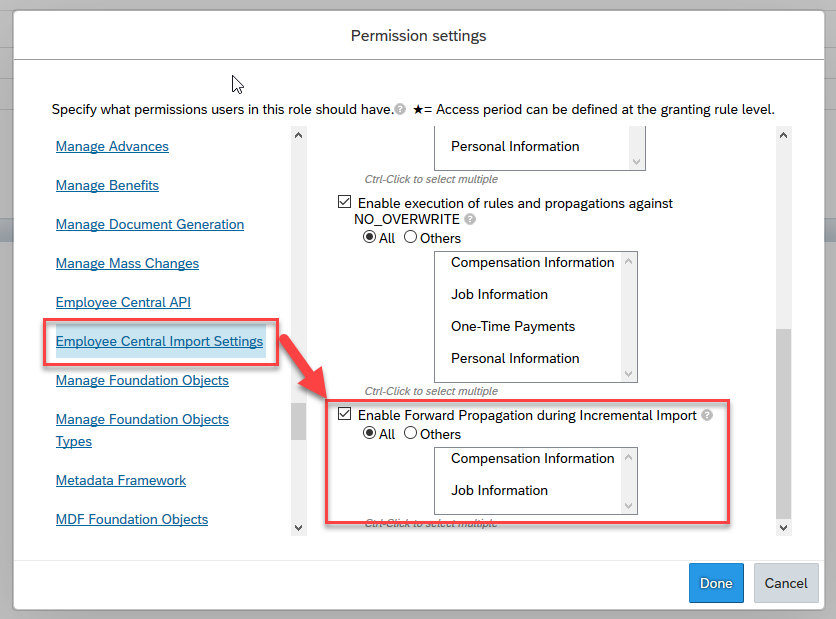Select All radio under Forward Propagation
Viewport: 836px width, 619px height.
369,433
